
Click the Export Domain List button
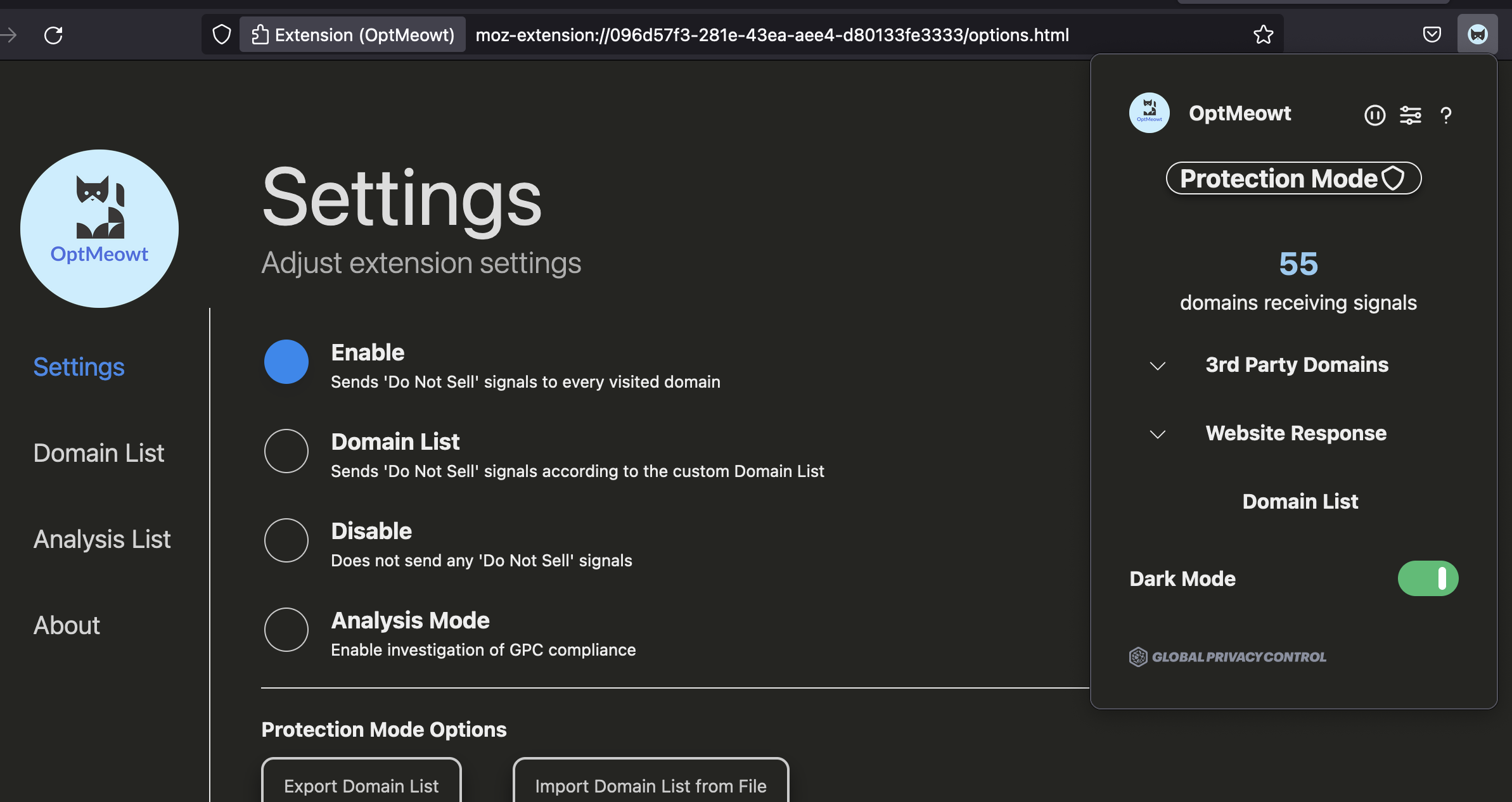point(361,786)
